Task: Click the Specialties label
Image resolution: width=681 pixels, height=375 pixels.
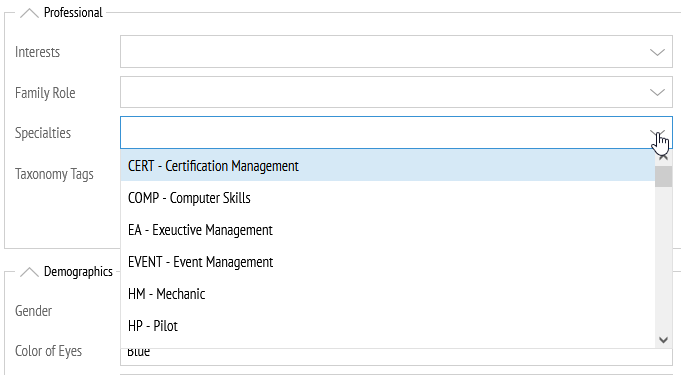Action: (x=43, y=133)
